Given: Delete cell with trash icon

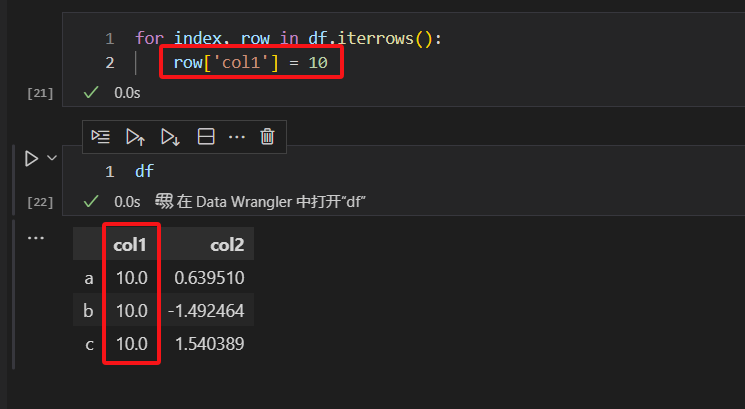Looking at the screenshot, I should click(x=267, y=137).
